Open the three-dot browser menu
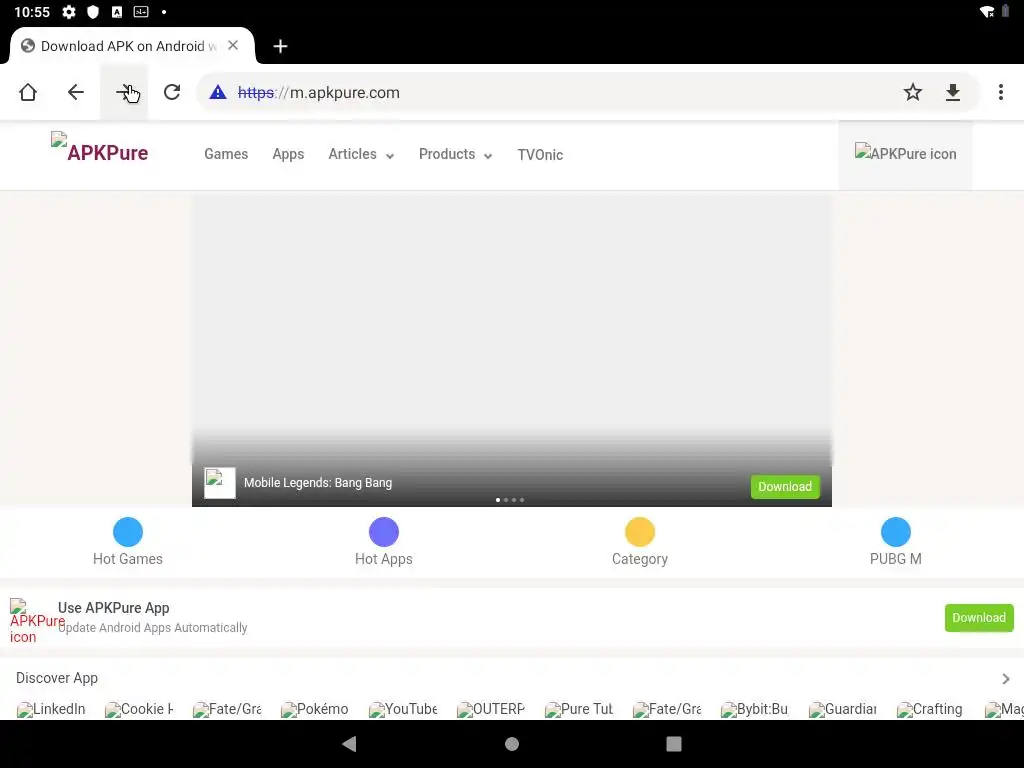The height and width of the screenshot is (768, 1024). click(x=1000, y=92)
